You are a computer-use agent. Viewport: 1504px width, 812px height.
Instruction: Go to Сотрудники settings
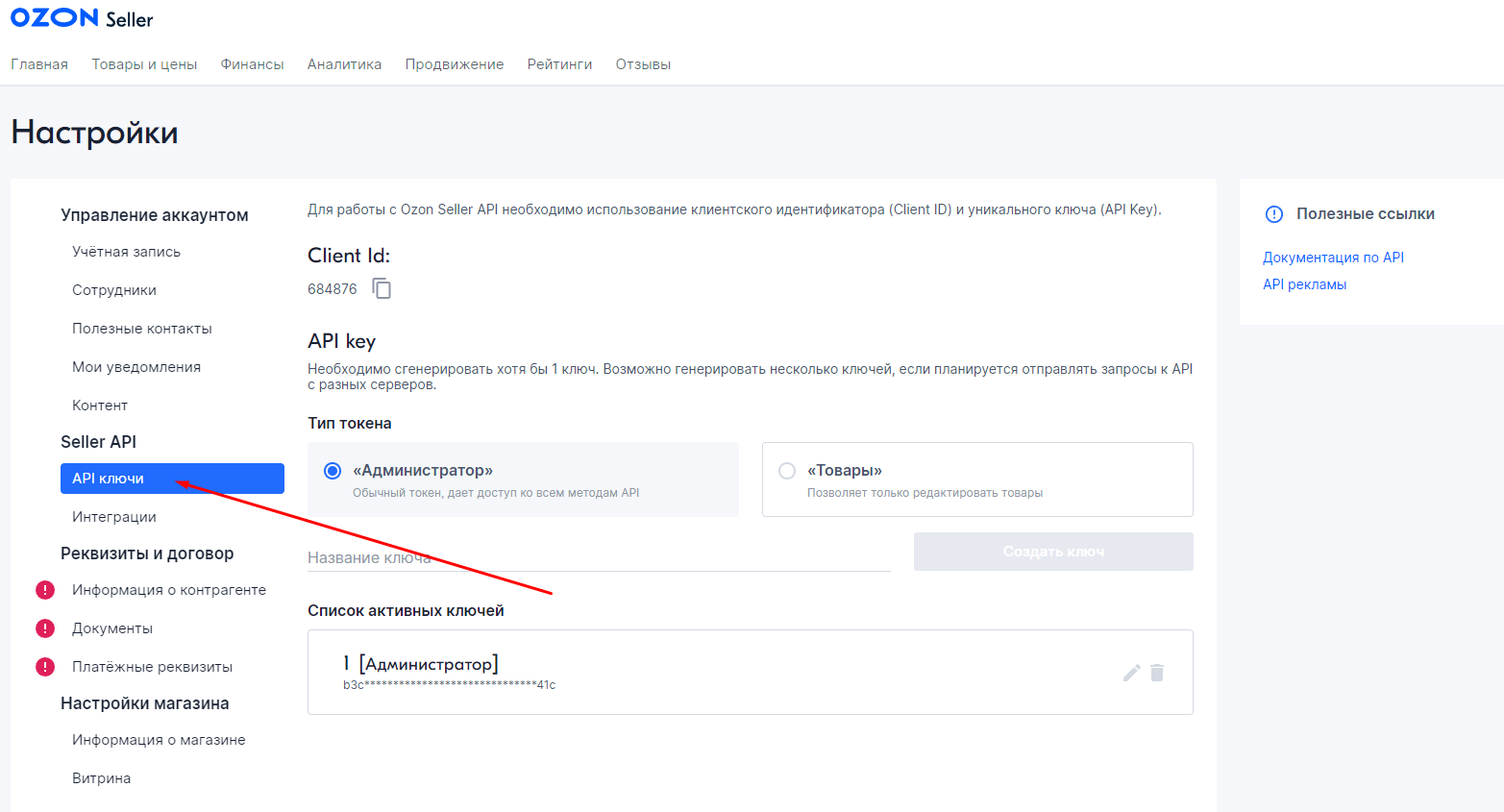(113, 290)
